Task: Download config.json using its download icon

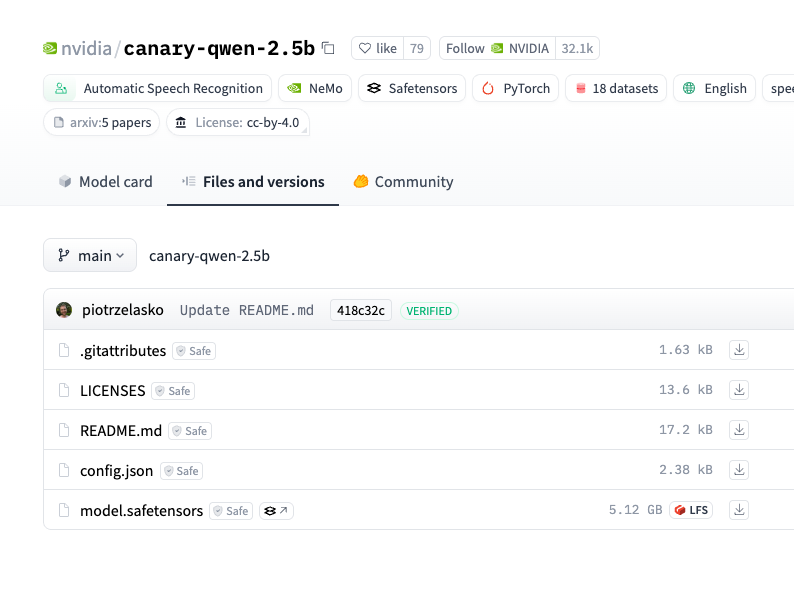Action: [739, 470]
